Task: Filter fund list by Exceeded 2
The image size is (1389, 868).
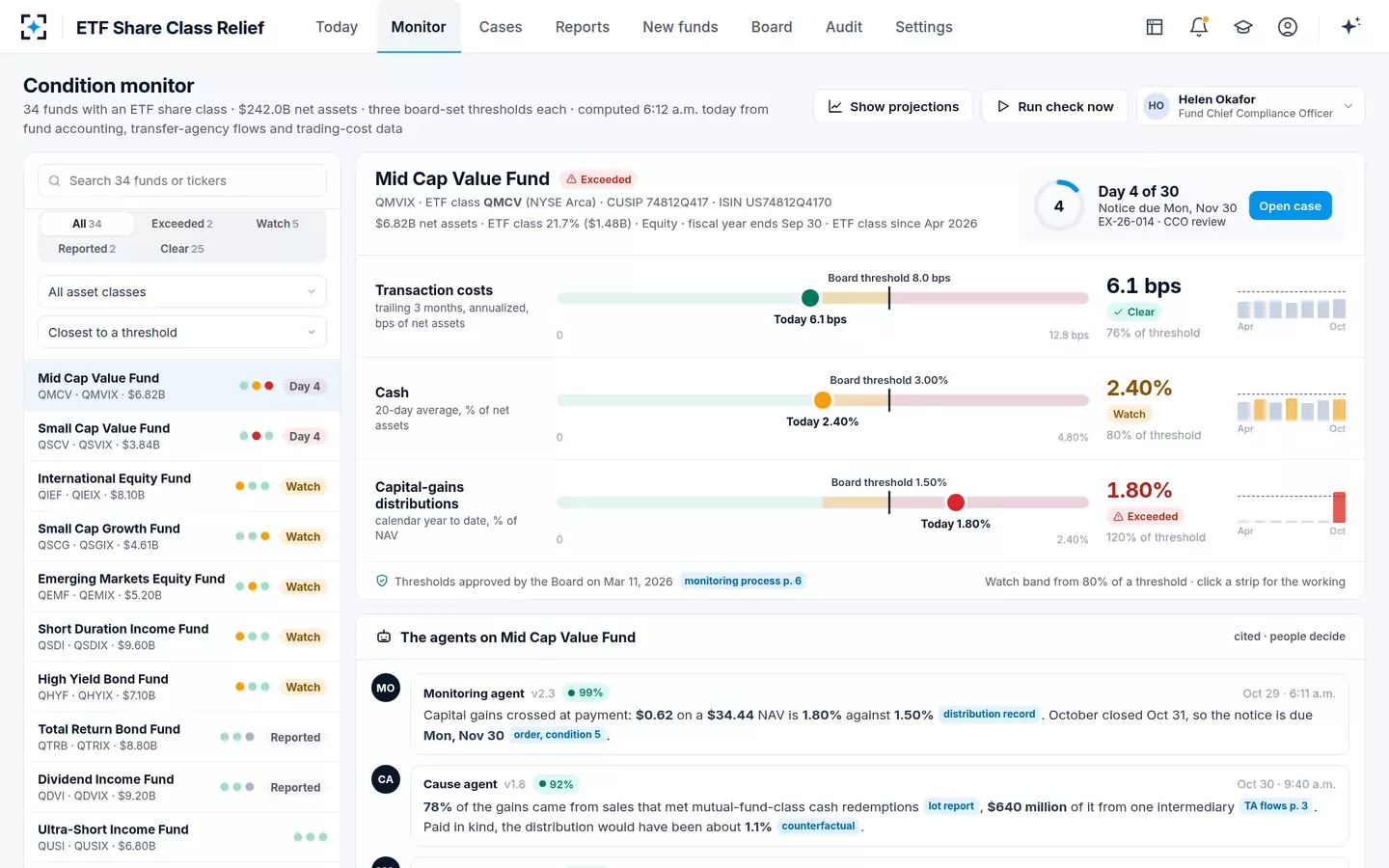Action: (x=182, y=224)
